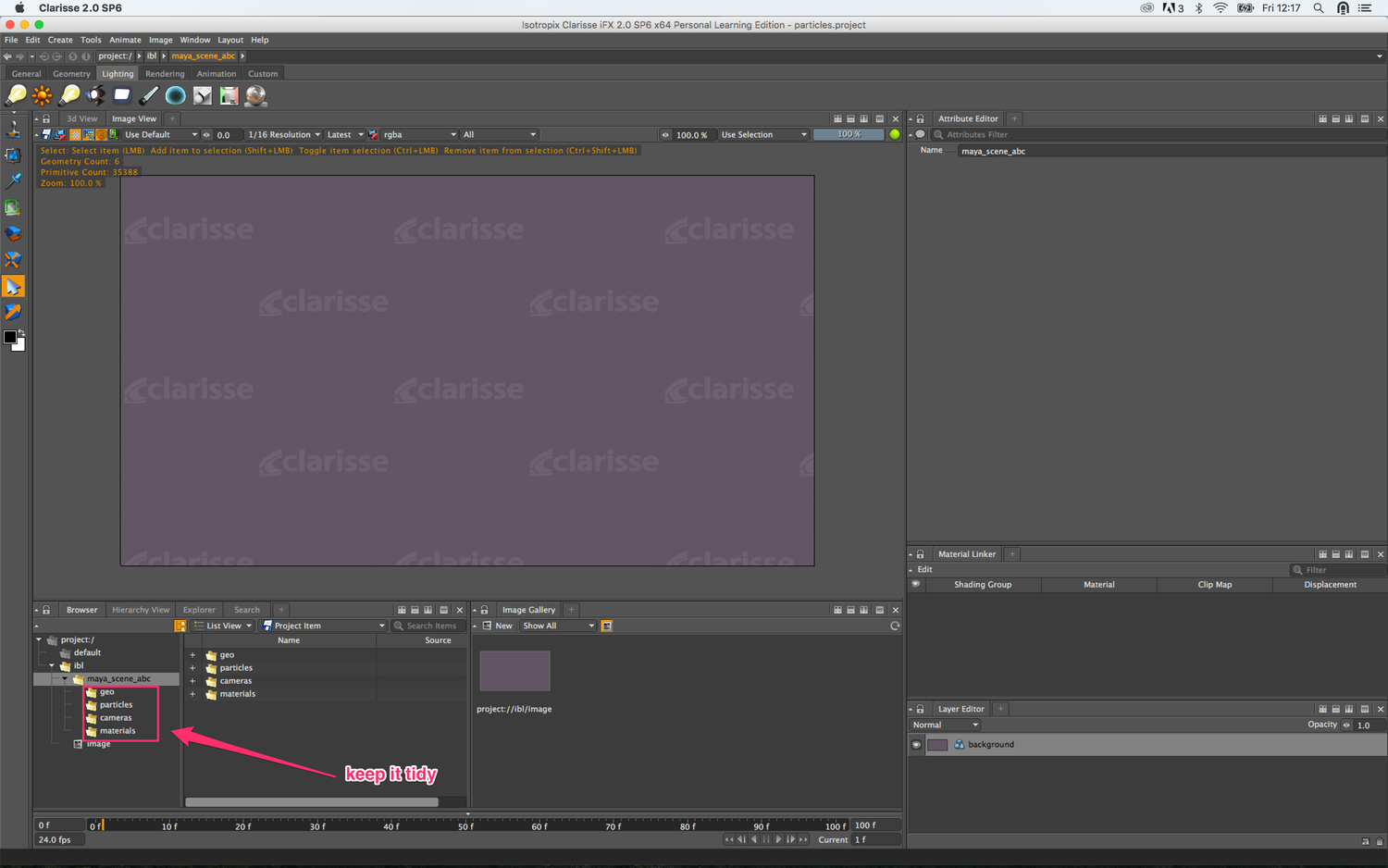Switch to the Rendering shelf tab
The width and height of the screenshot is (1388, 868).
click(165, 74)
